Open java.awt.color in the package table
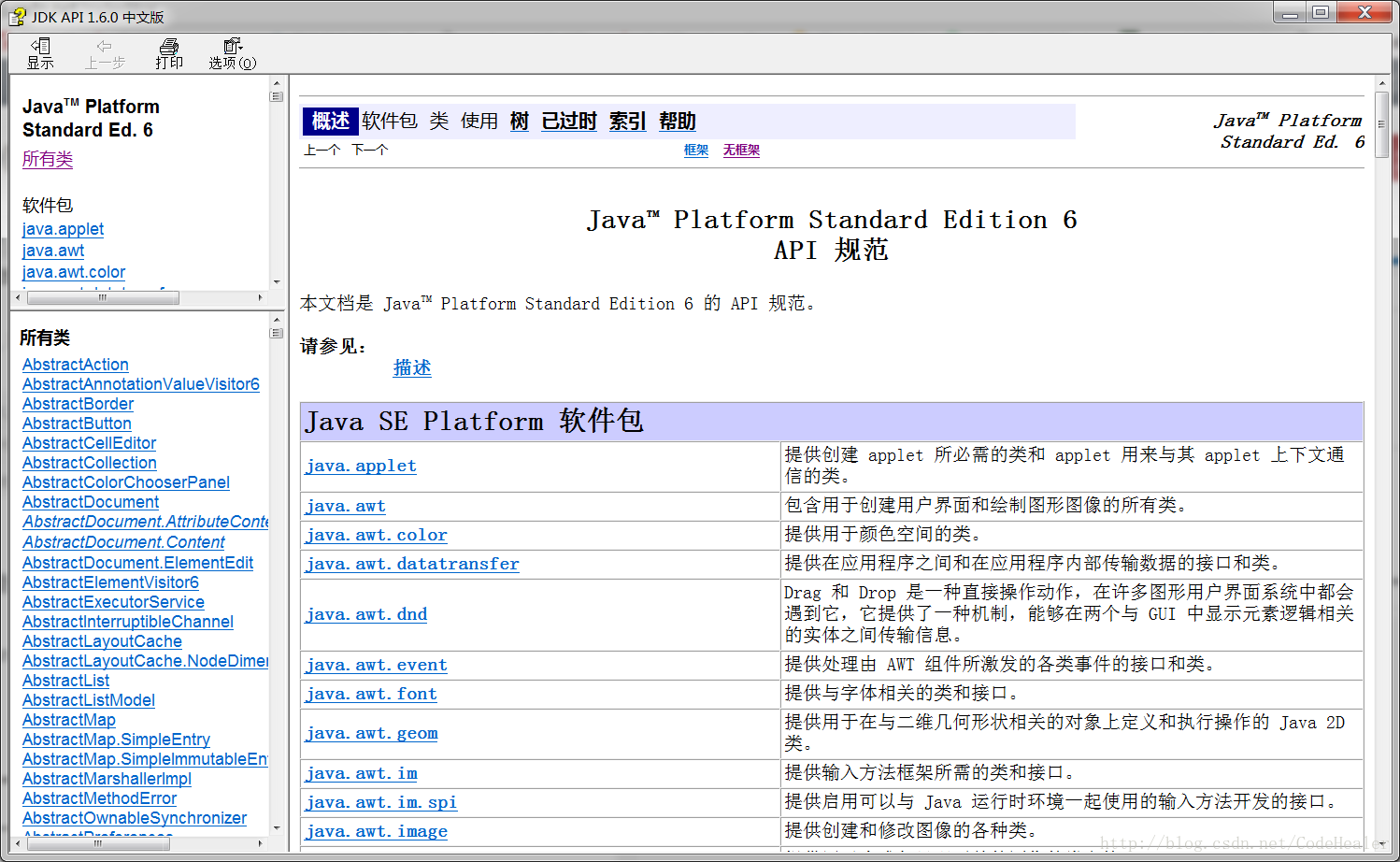The image size is (1400, 862). click(377, 535)
